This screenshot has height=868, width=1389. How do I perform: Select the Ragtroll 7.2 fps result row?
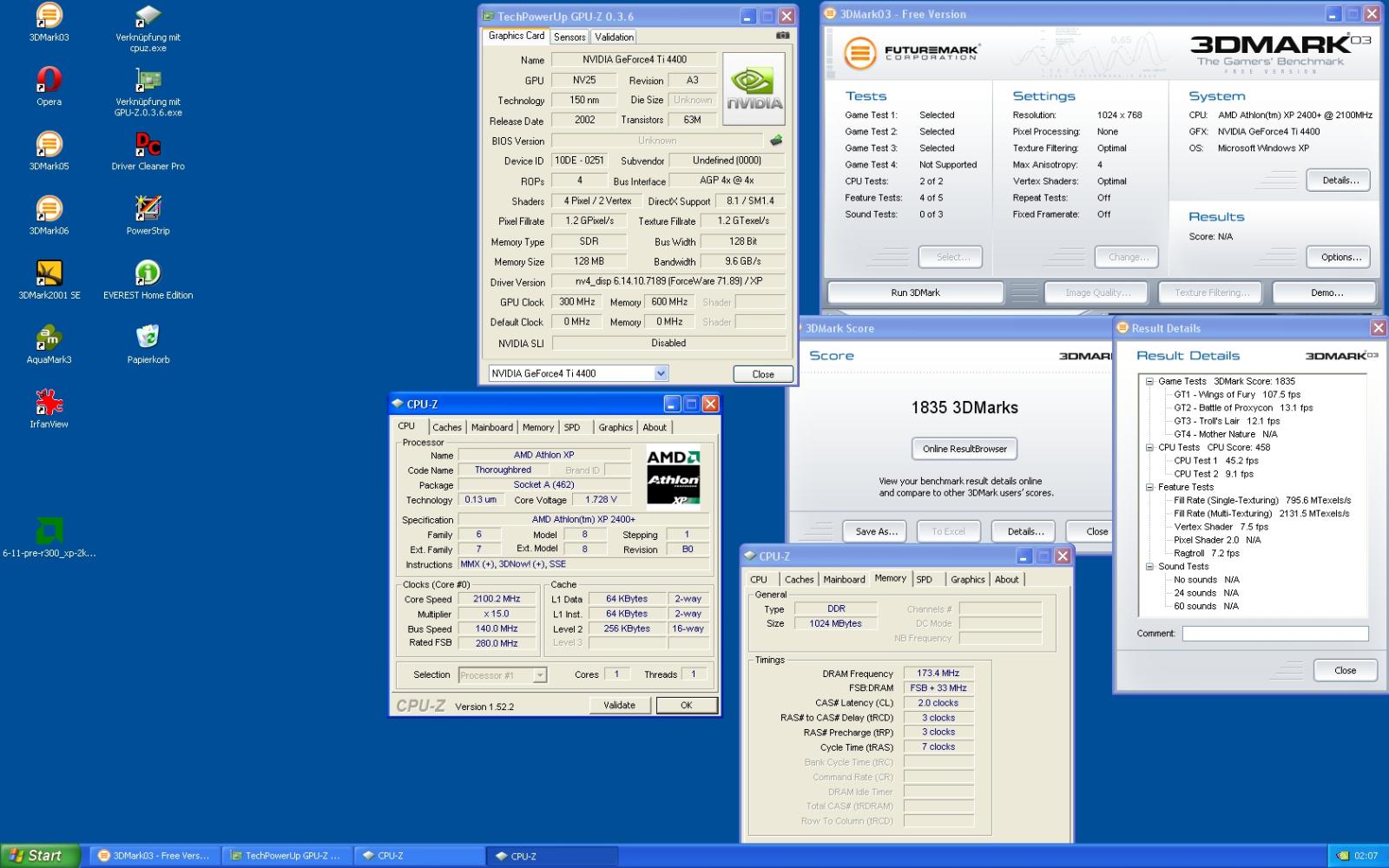click(1206, 554)
